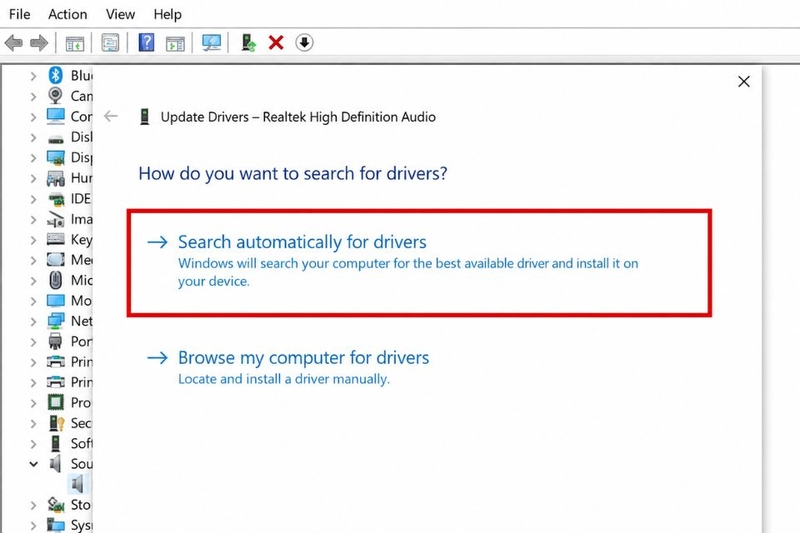The width and height of the screenshot is (800, 533).
Task: Click the red X Uninstall device icon
Action: tap(276, 42)
